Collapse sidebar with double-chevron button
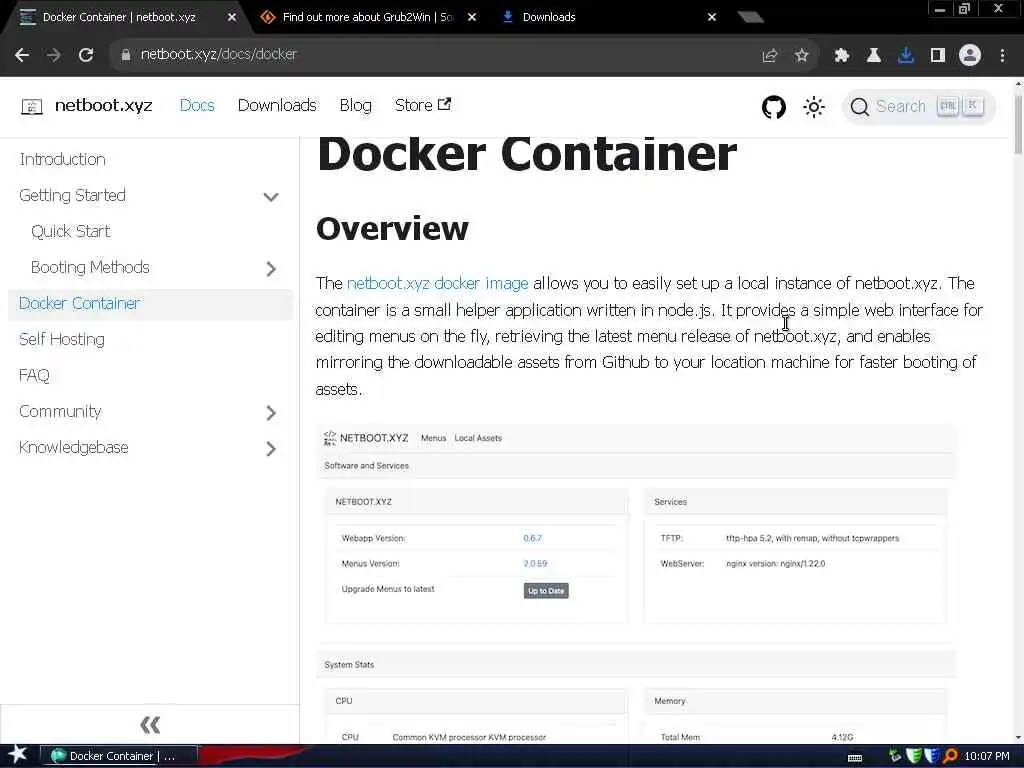1024x768 pixels. pyautogui.click(x=150, y=724)
